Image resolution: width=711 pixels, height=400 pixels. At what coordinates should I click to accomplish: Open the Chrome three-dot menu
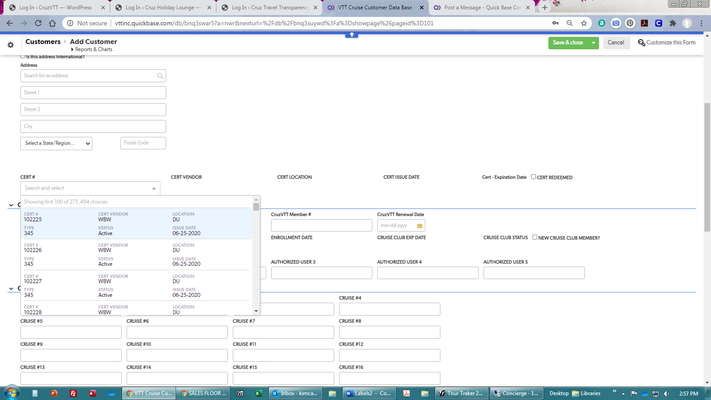coord(701,23)
